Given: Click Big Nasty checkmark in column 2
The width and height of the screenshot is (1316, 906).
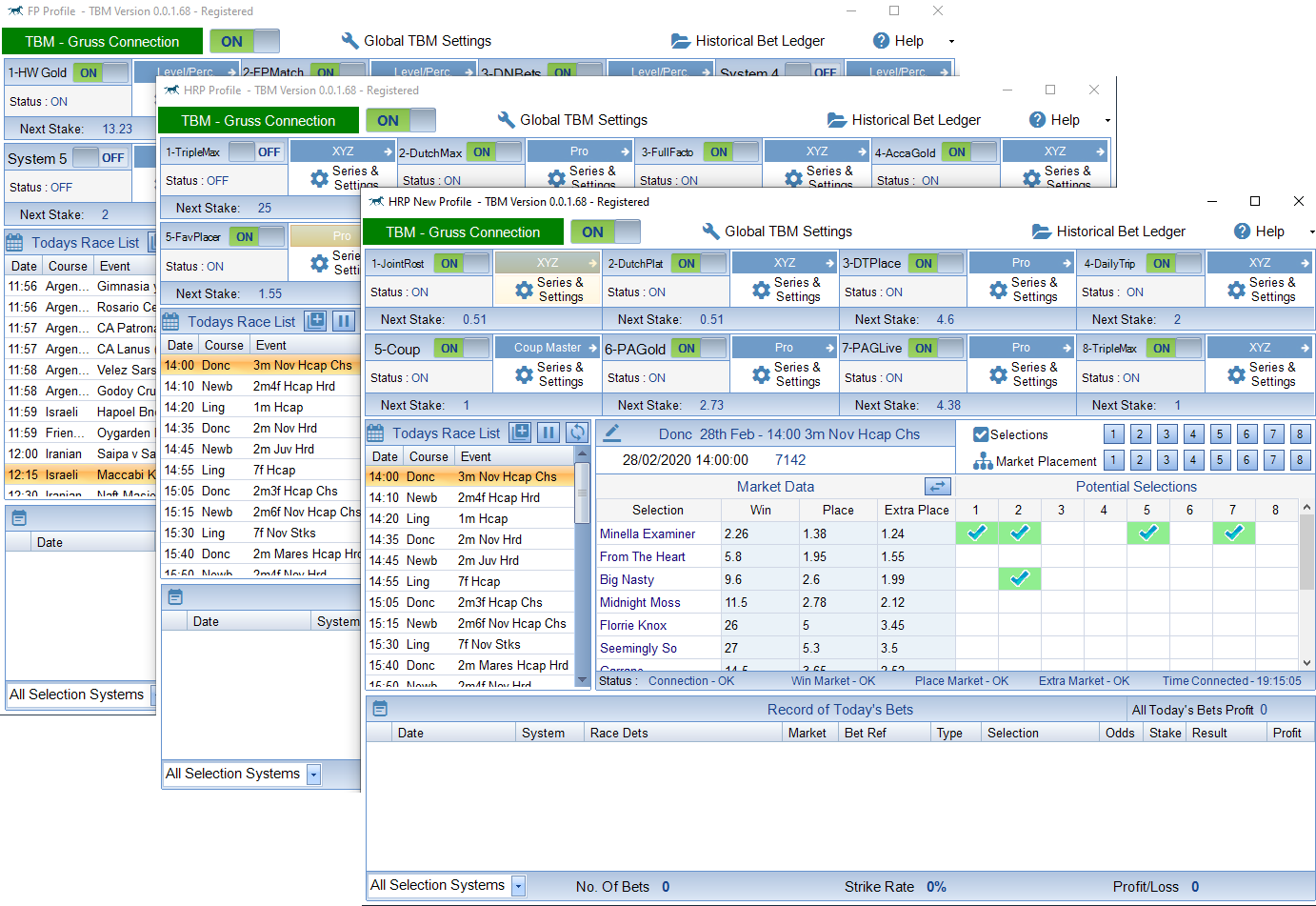Looking at the screenshot, I should pyautogui.click(x=1019, y=578).
